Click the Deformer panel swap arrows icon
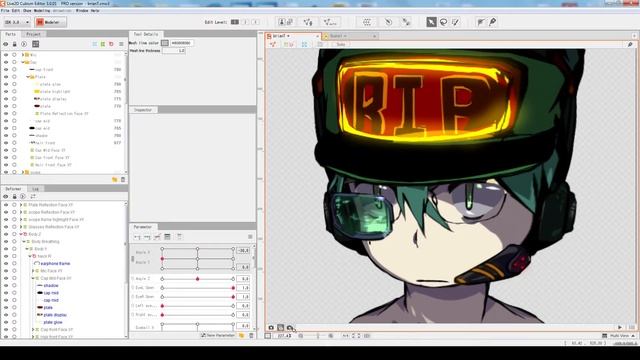 33,196
